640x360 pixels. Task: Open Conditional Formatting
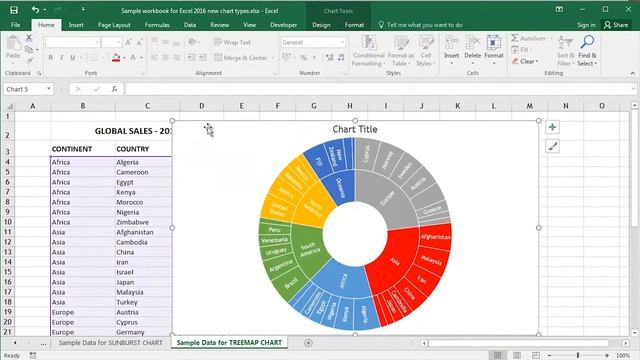tap(369, 51)
